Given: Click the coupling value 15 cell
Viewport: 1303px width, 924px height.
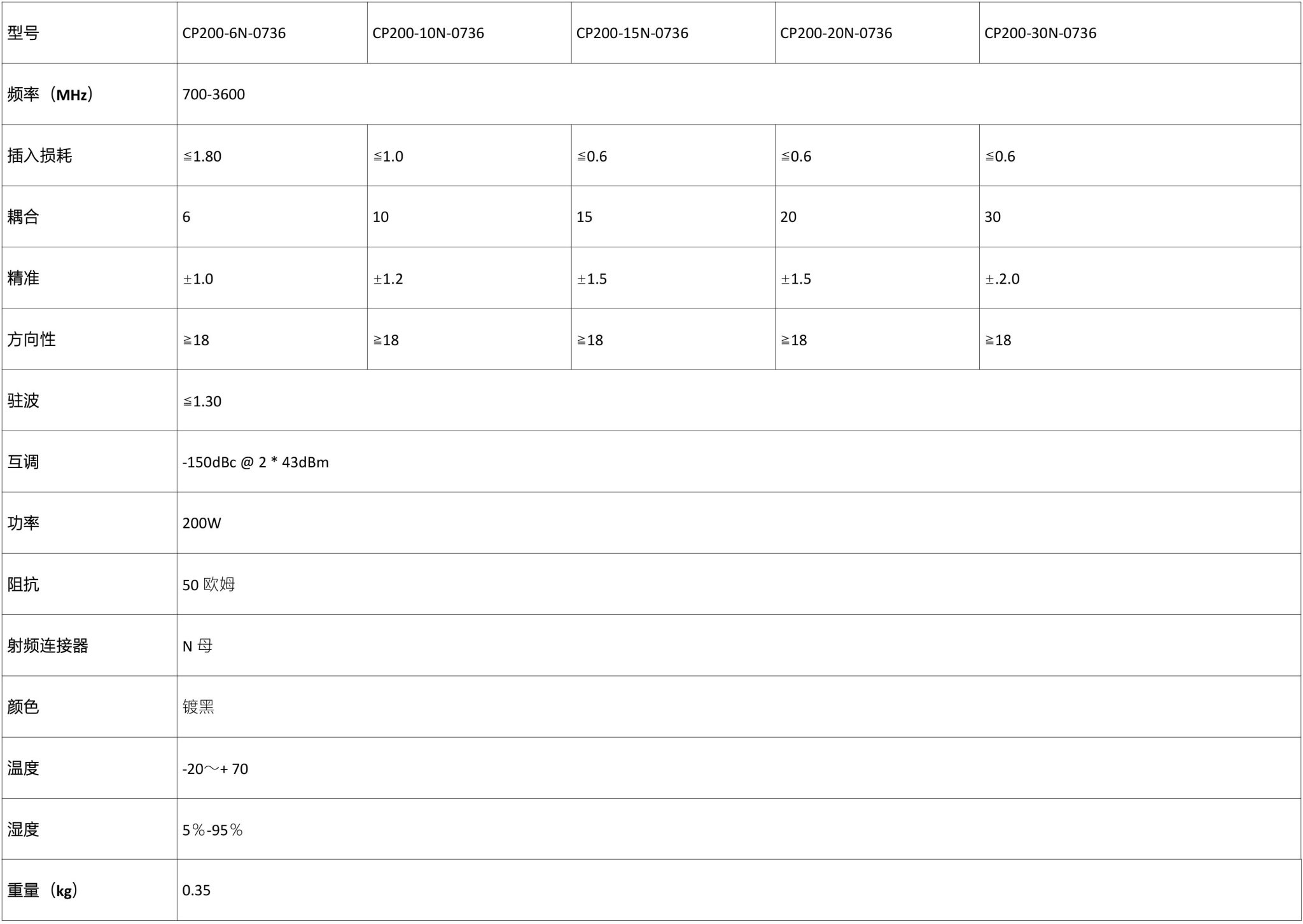Looking at the screenshot, I should pos(673,217).
